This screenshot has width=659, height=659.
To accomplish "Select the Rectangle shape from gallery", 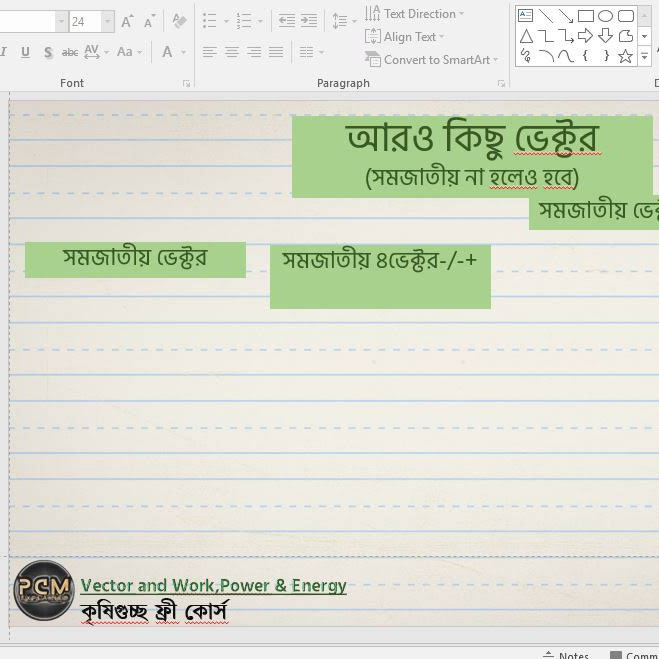I will point(586,16).
